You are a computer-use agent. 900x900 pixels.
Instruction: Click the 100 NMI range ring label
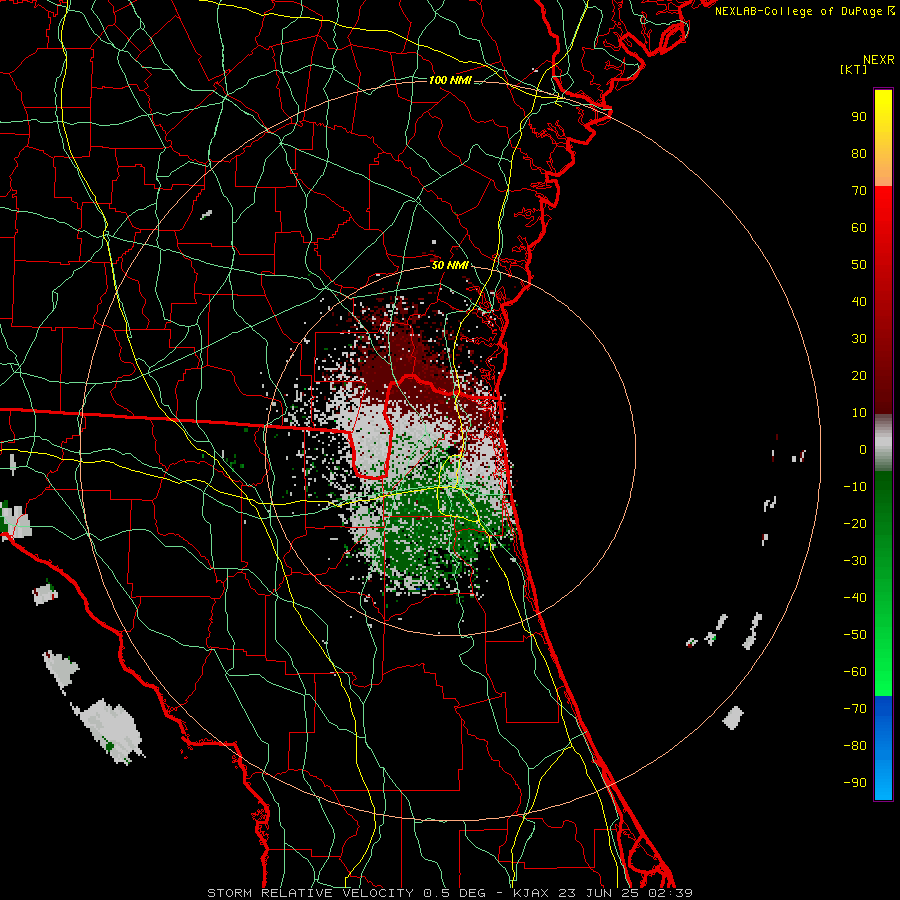[x=450, y=80]
